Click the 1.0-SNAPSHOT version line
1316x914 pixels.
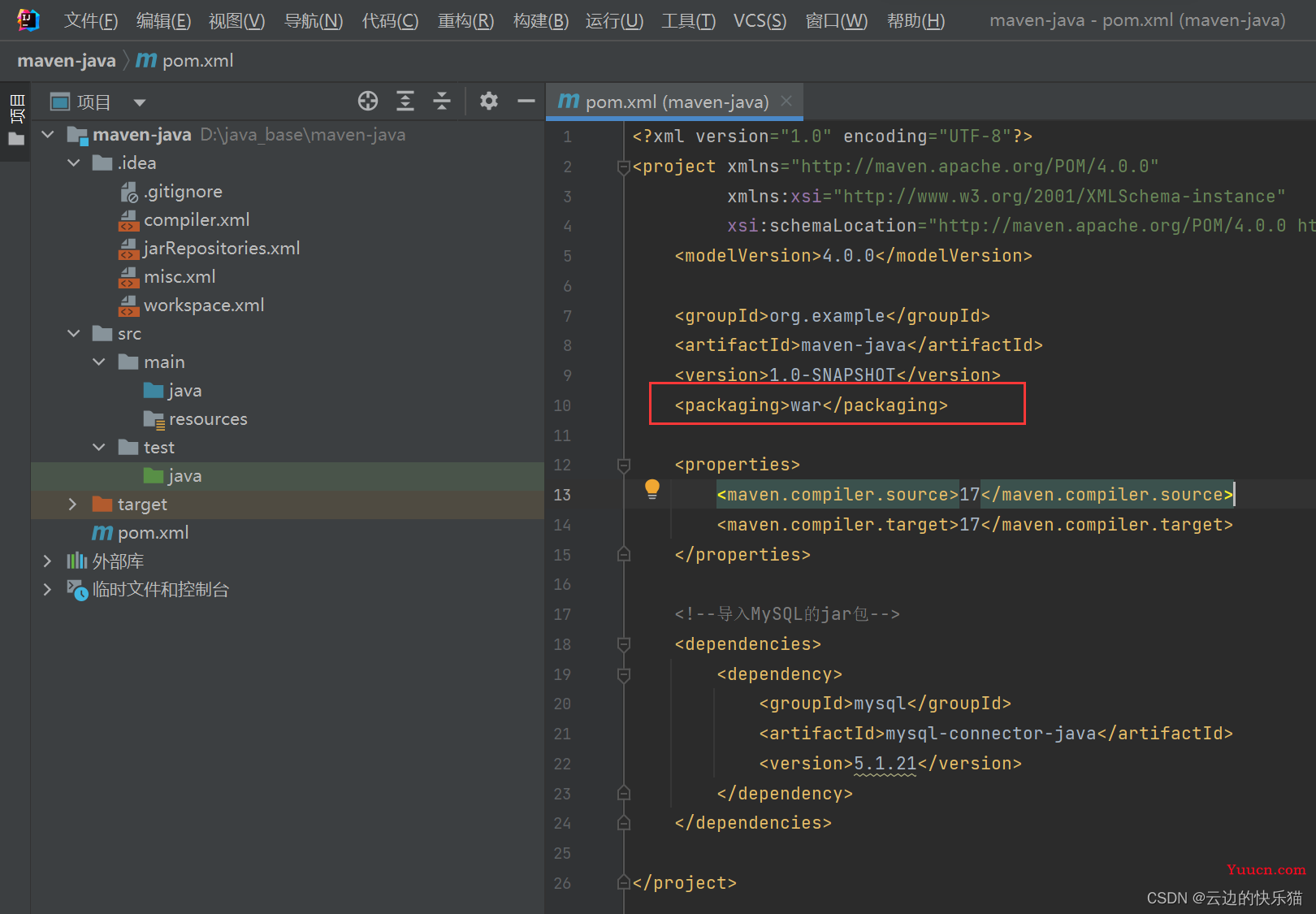[x=838, y=375]
